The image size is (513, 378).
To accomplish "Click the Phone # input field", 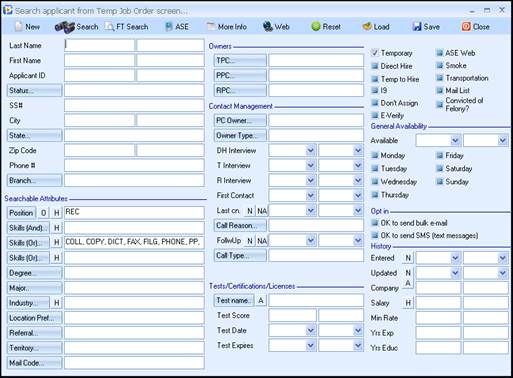I will [134, 165].
